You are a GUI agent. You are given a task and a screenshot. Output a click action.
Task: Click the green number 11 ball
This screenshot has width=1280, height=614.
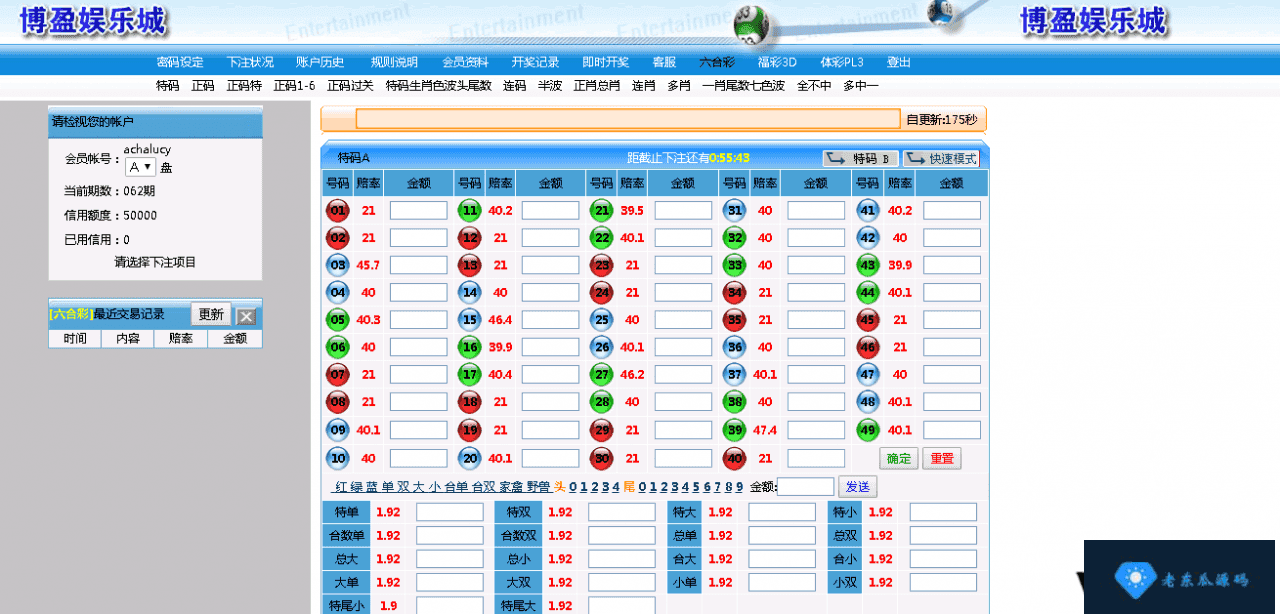point(469,211)
